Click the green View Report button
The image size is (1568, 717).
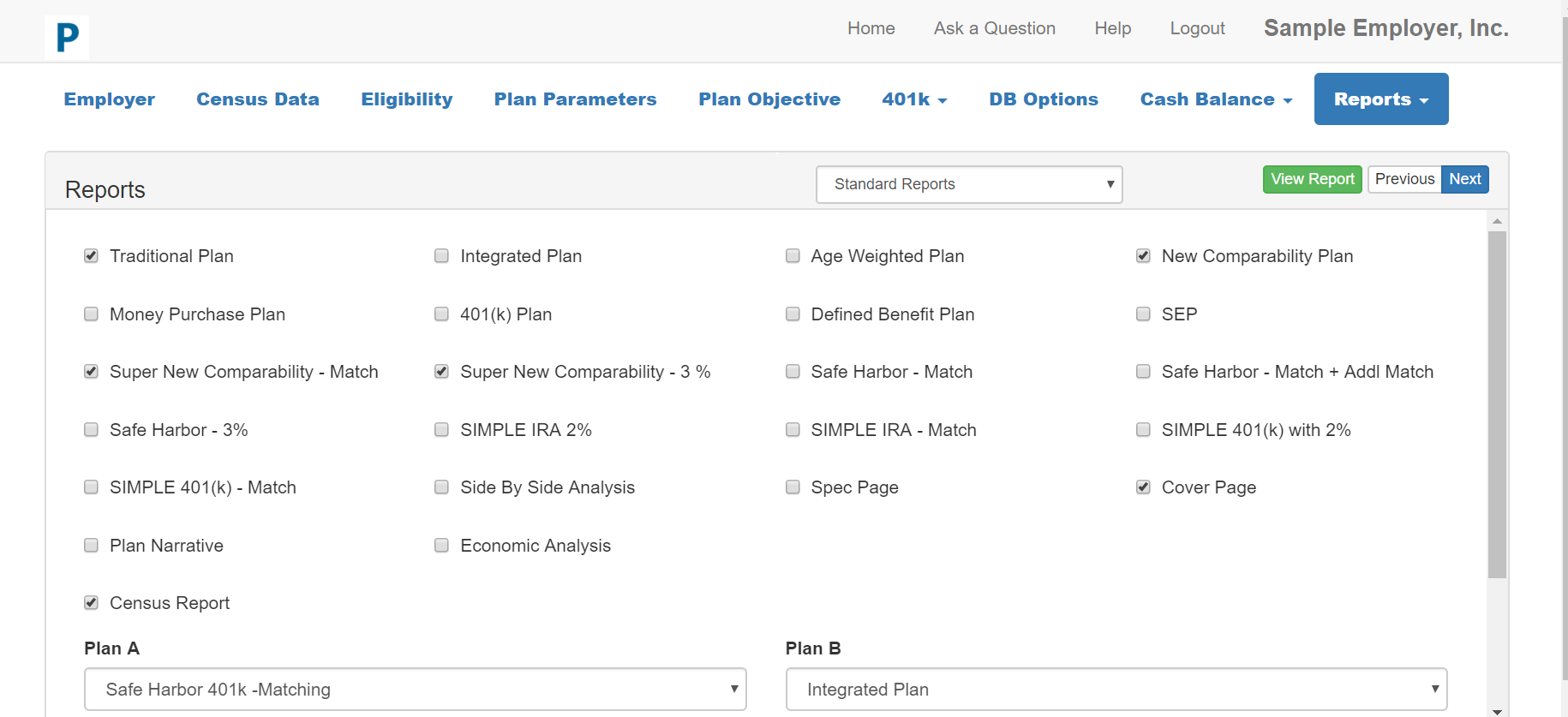pos(1312,179)
